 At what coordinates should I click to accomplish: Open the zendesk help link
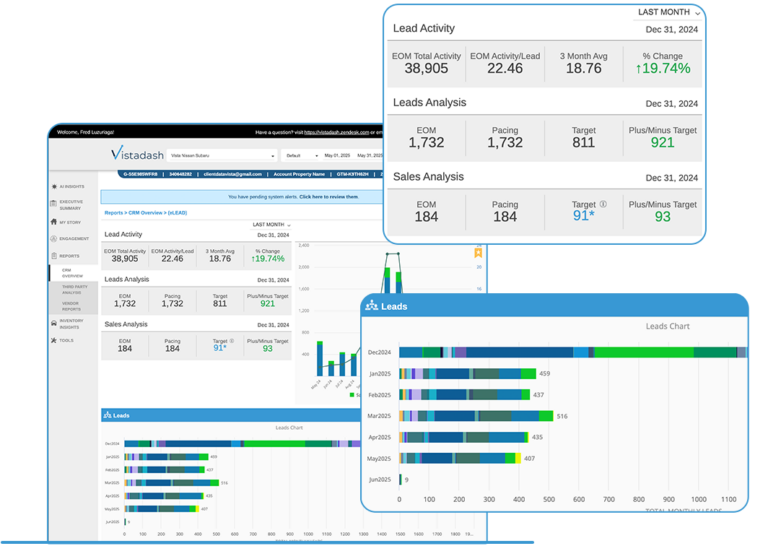point(336,132)
